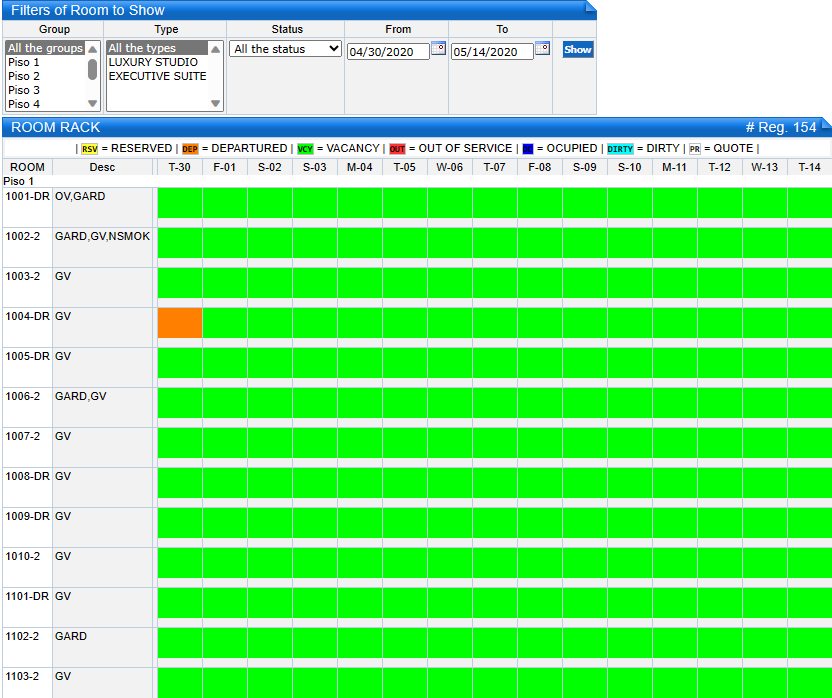Image resolution: width=832 pixels, height=698 pixels.
Task: Click the T-14 column header
Action: click(810, 167)
